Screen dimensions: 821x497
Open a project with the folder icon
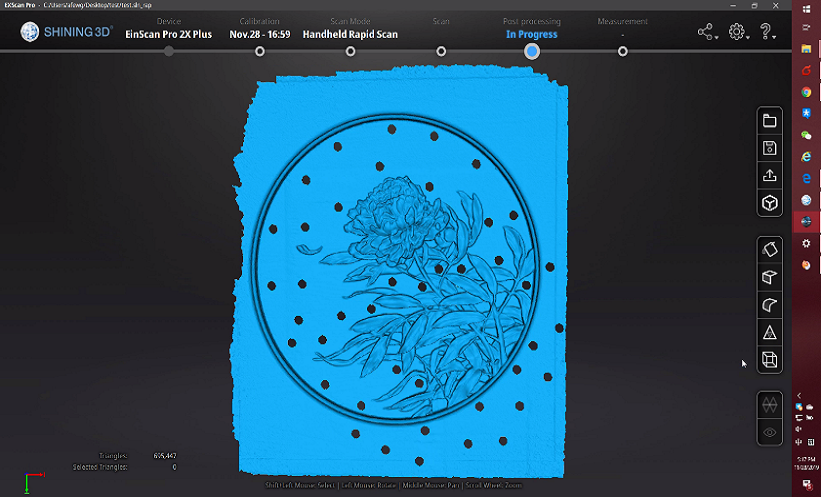point(769,121)
